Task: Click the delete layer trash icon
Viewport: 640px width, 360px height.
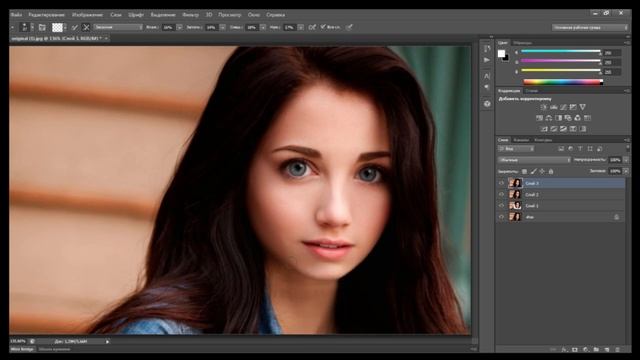Action: [617, 350]
